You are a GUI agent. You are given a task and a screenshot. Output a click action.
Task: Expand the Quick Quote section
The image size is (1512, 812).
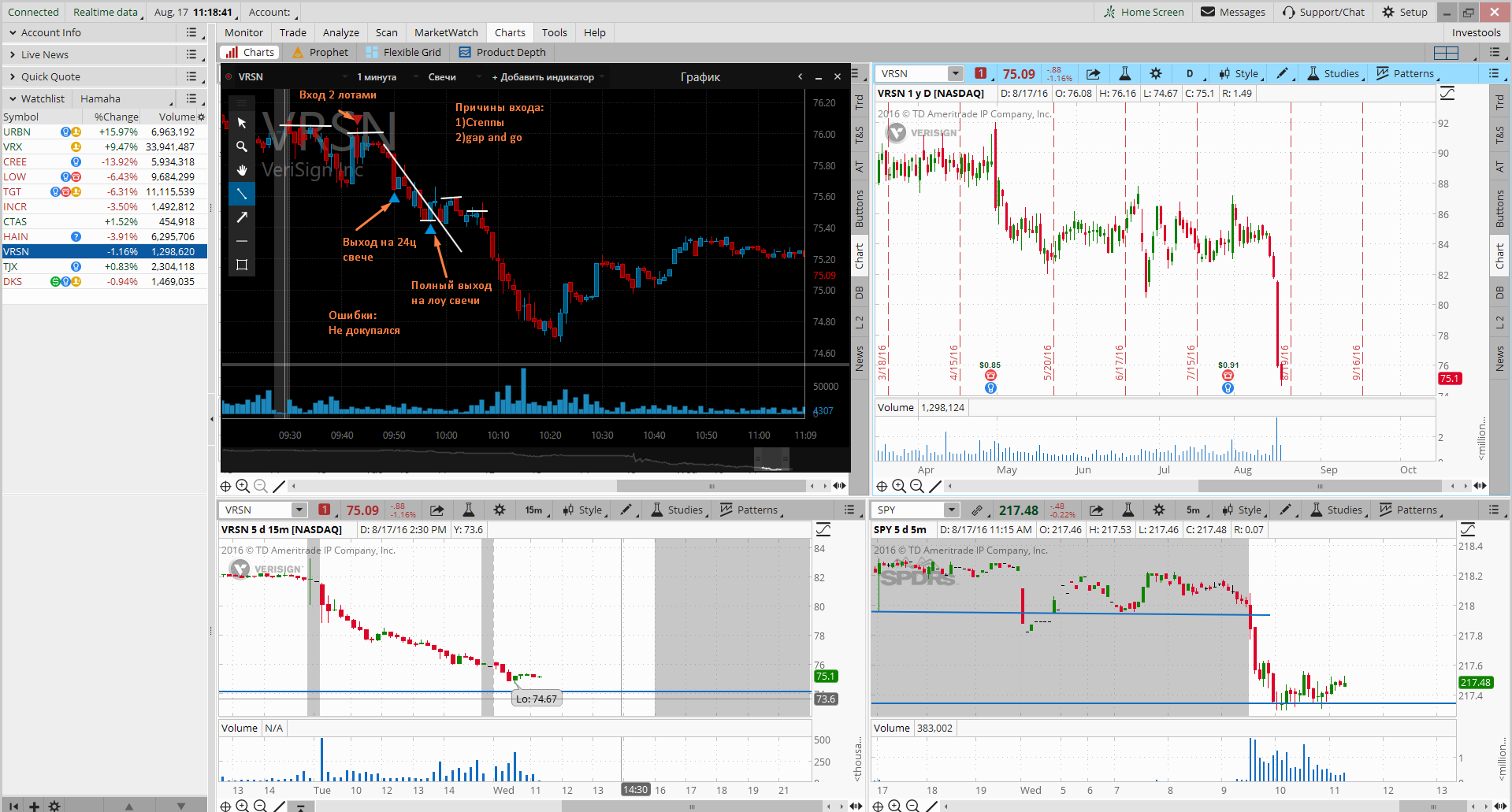pyautogui.click(x=13, y=76)
